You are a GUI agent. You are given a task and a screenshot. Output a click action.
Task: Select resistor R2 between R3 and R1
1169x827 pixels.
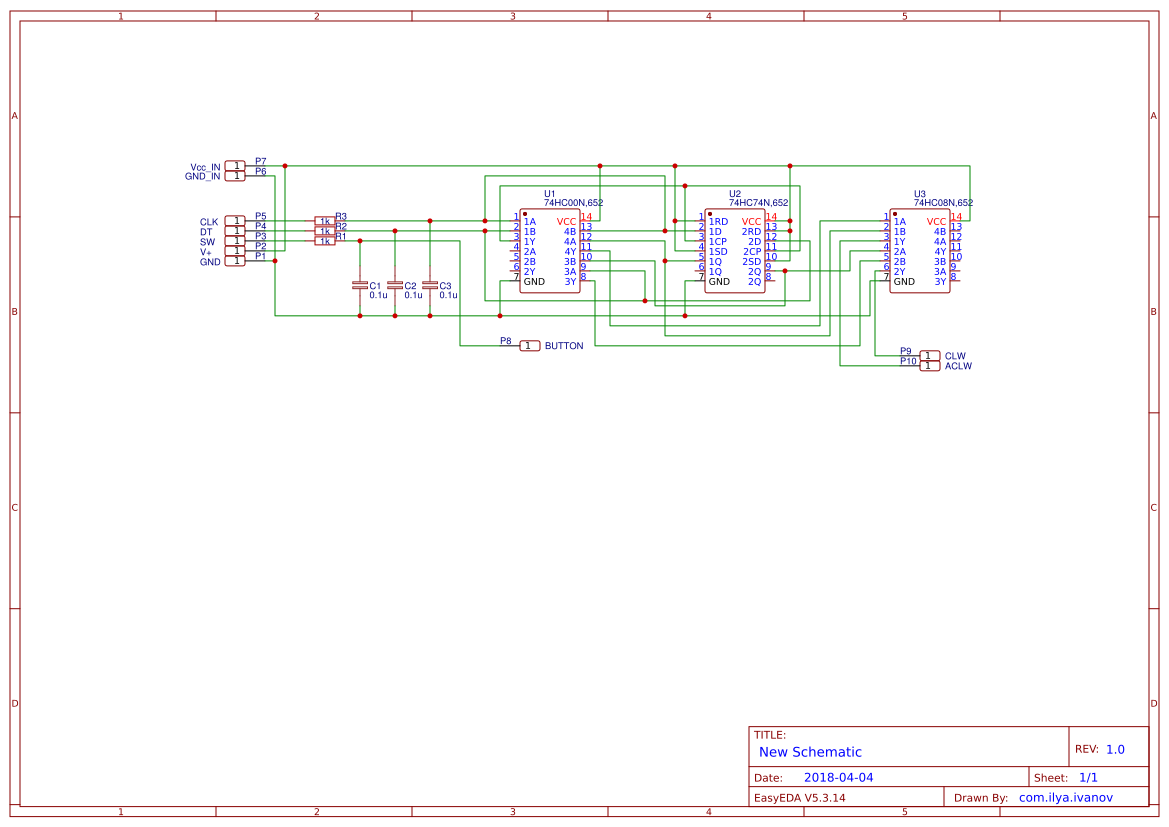[324, 230]
